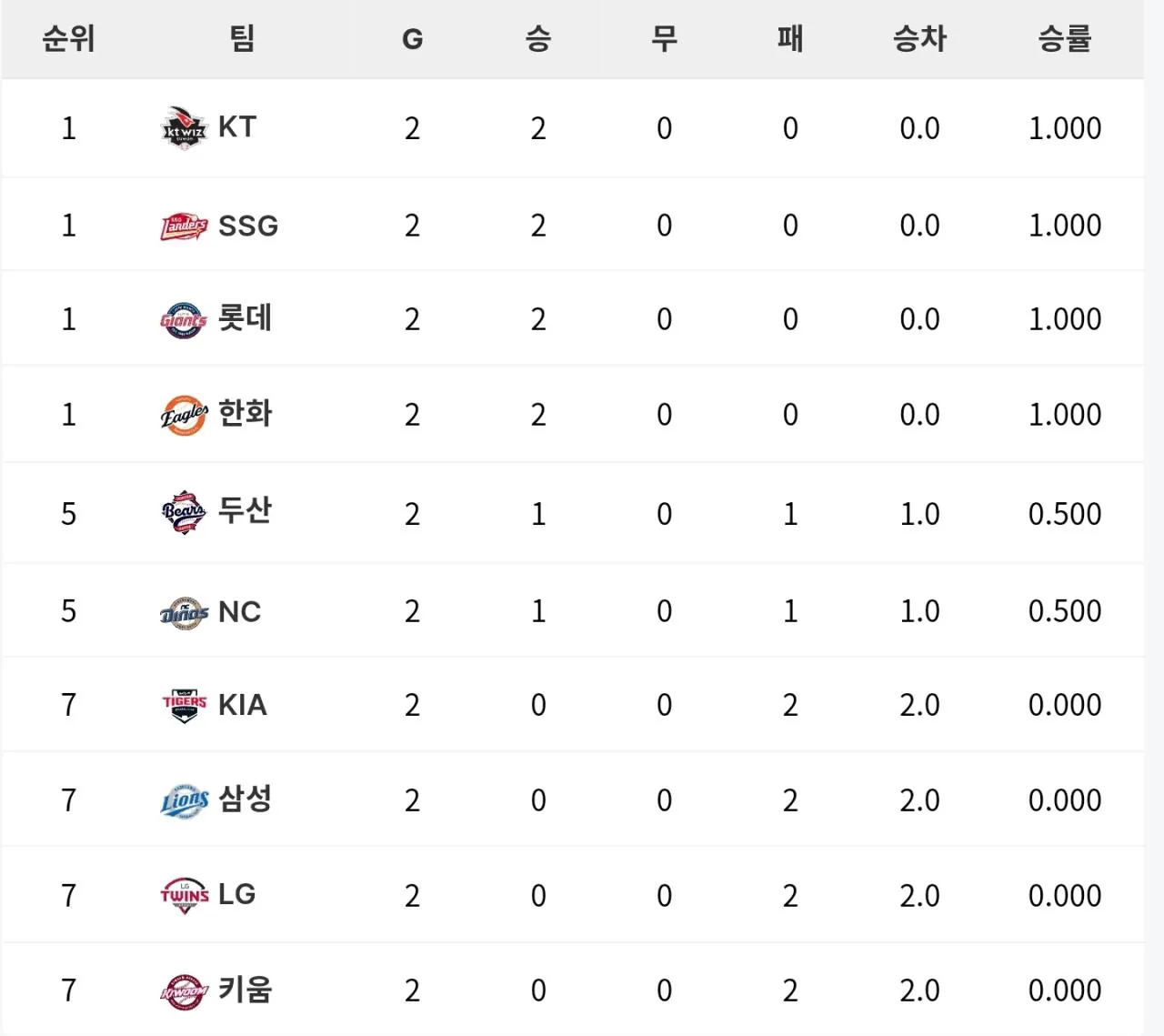Click the Hanwha Eagles team logo
The height and width of the screenshot is (1036, 1164).
coord(184,415)
